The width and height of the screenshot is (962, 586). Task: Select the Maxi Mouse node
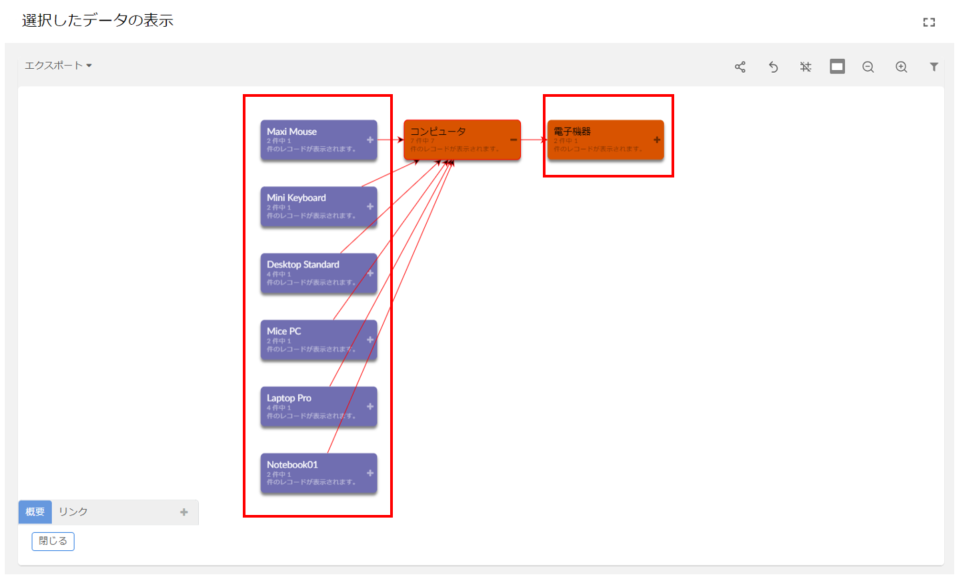click(x=318, y=140)
